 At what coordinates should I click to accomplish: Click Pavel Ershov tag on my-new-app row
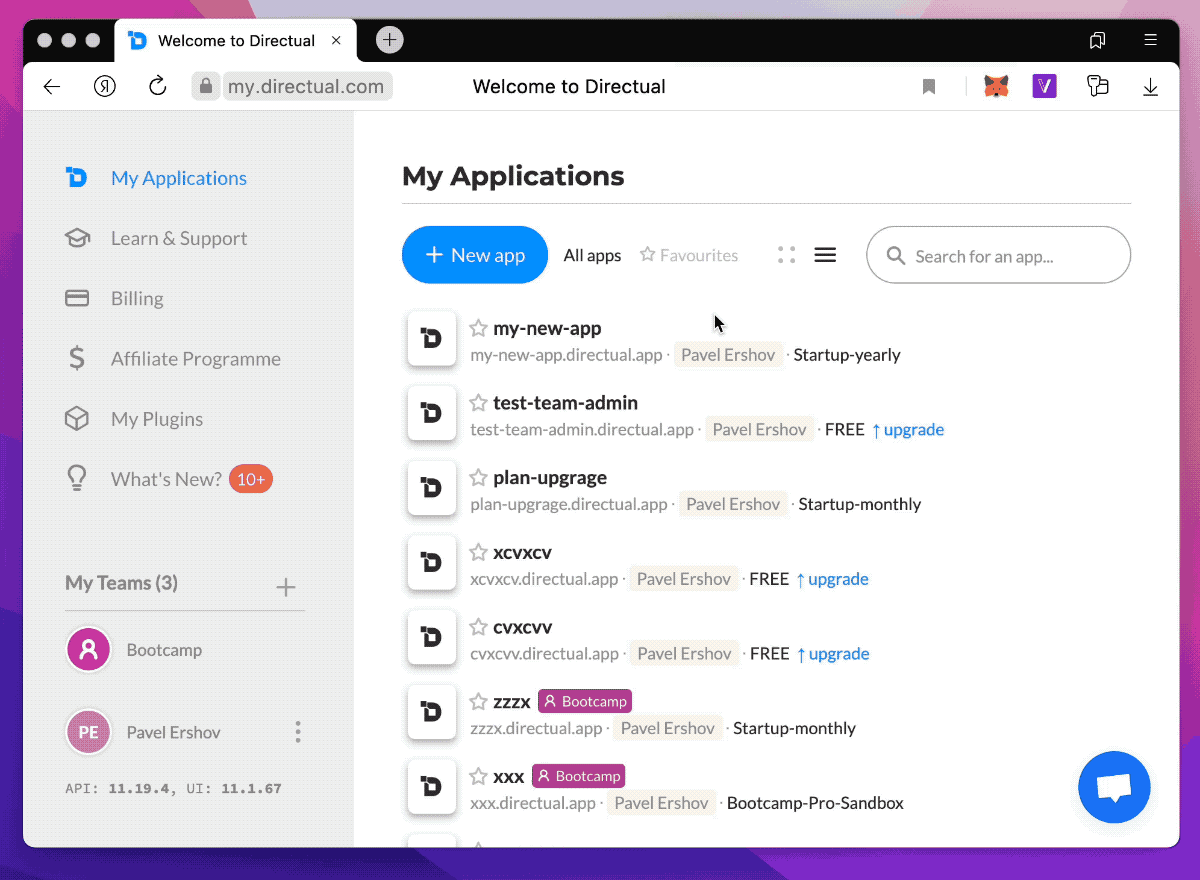tap(728, 354)
